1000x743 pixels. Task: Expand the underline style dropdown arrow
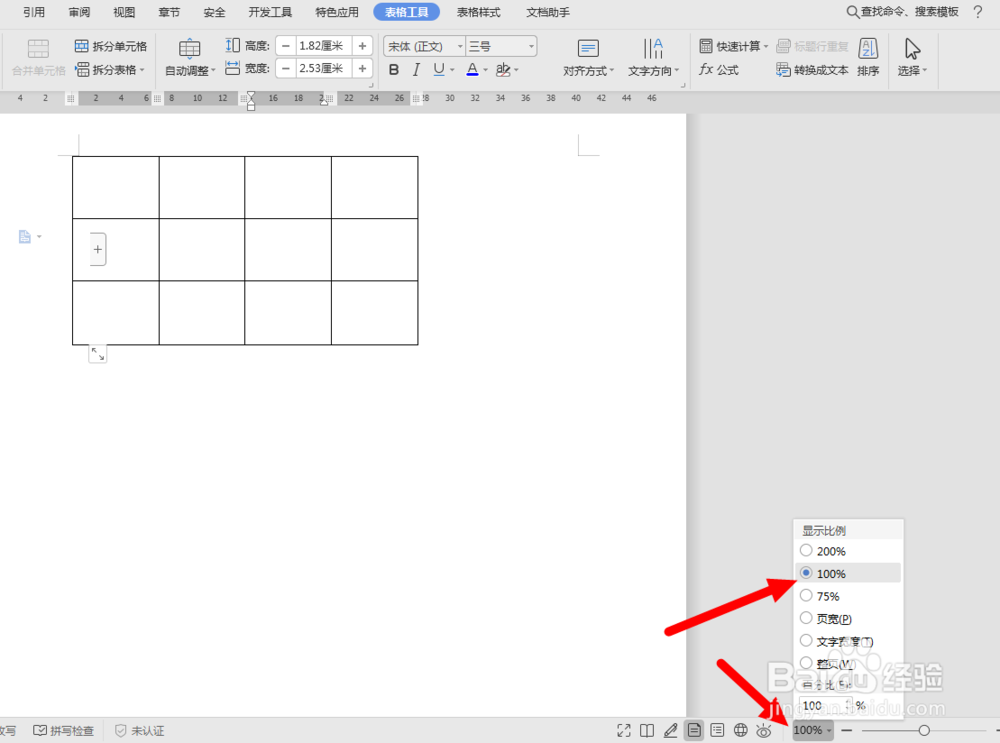coord(452,70)
